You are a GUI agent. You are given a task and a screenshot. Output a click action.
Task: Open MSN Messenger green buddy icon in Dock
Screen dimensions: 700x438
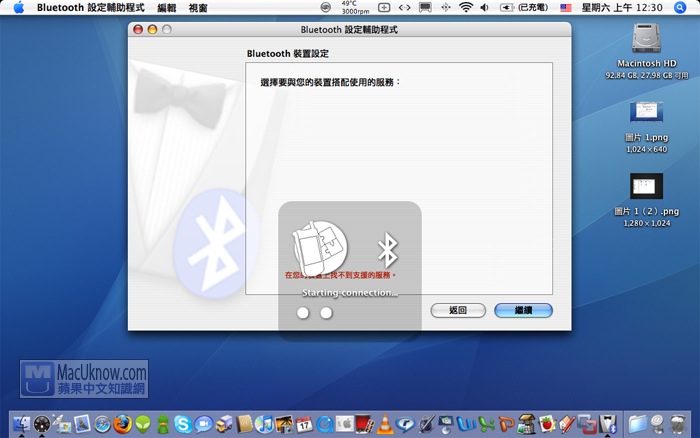pos(163,424)
